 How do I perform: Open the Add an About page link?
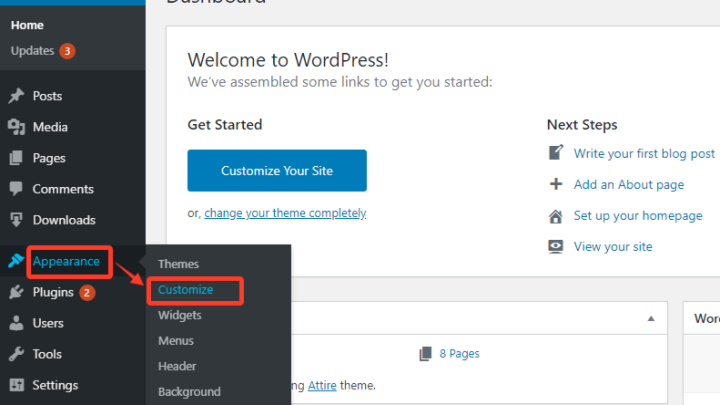pos(629,185)
